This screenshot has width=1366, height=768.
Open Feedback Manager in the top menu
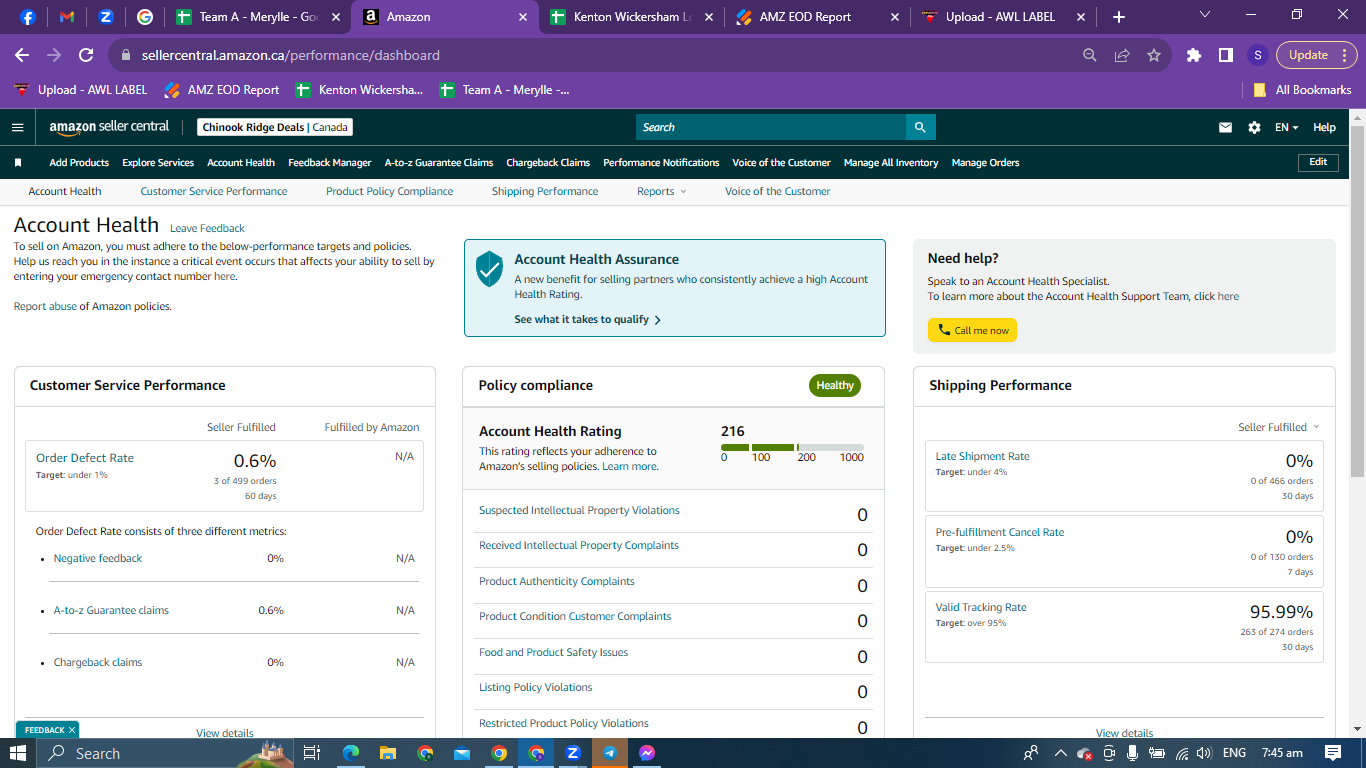coord(330,162)
